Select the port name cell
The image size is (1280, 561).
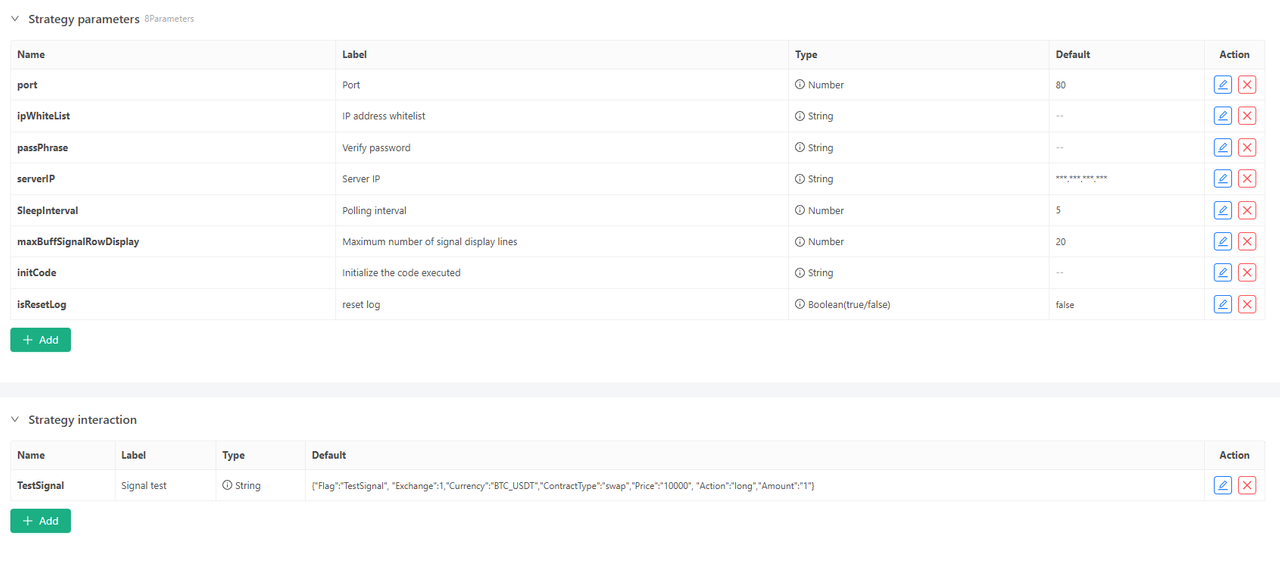coord(173,85)
